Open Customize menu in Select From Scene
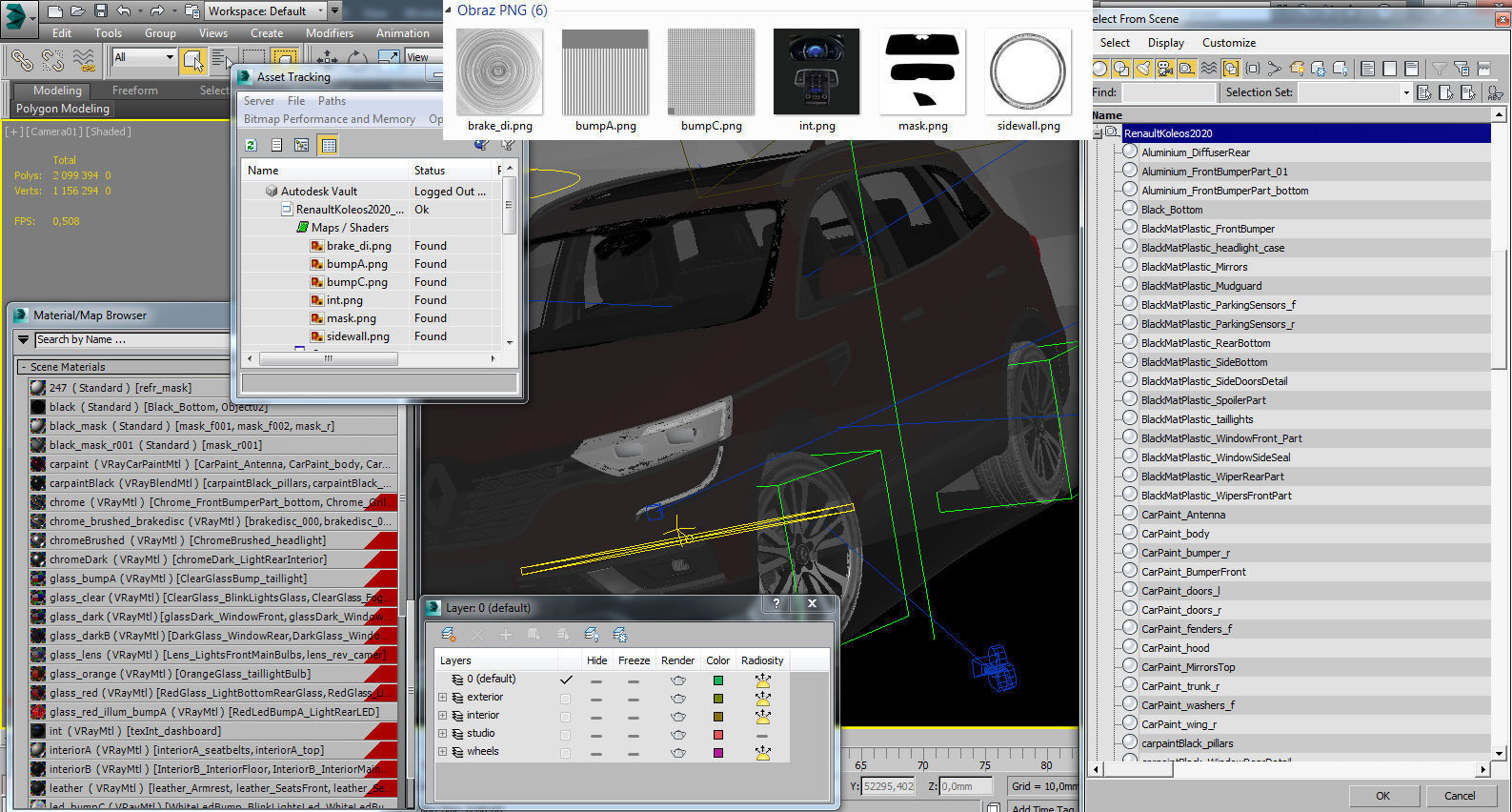This screenshot has height=812, width=1512. [x=1229, y=43]
